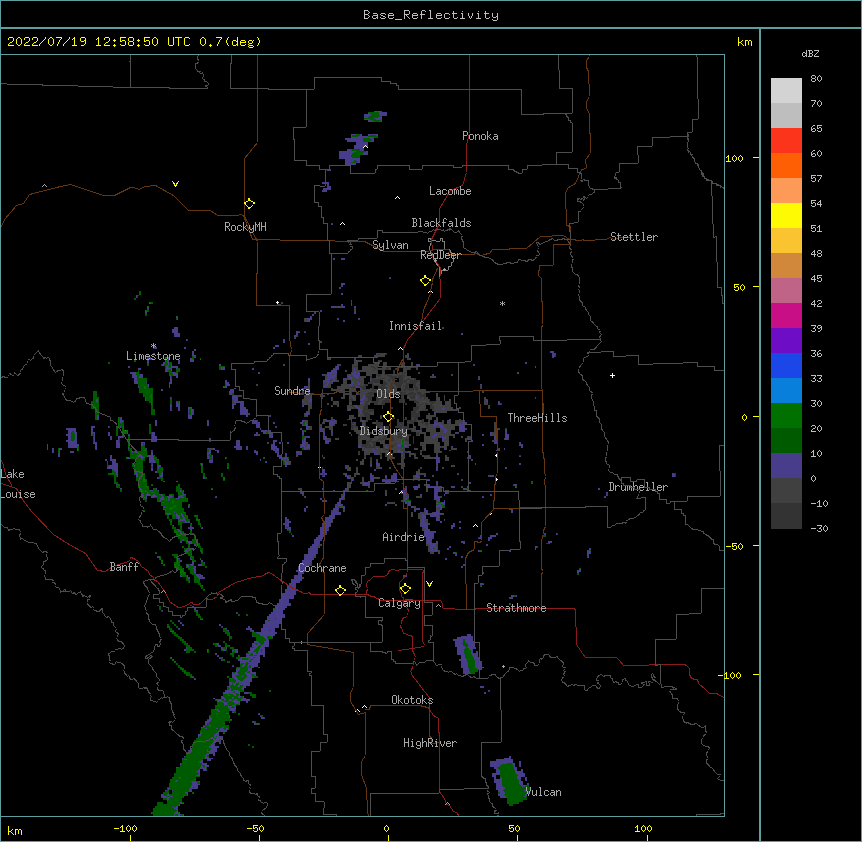Pick the orange 57-60 dBZ legend swatch
Image resolution: width=862 pixels, height=842 pixels.
(786, 165)
